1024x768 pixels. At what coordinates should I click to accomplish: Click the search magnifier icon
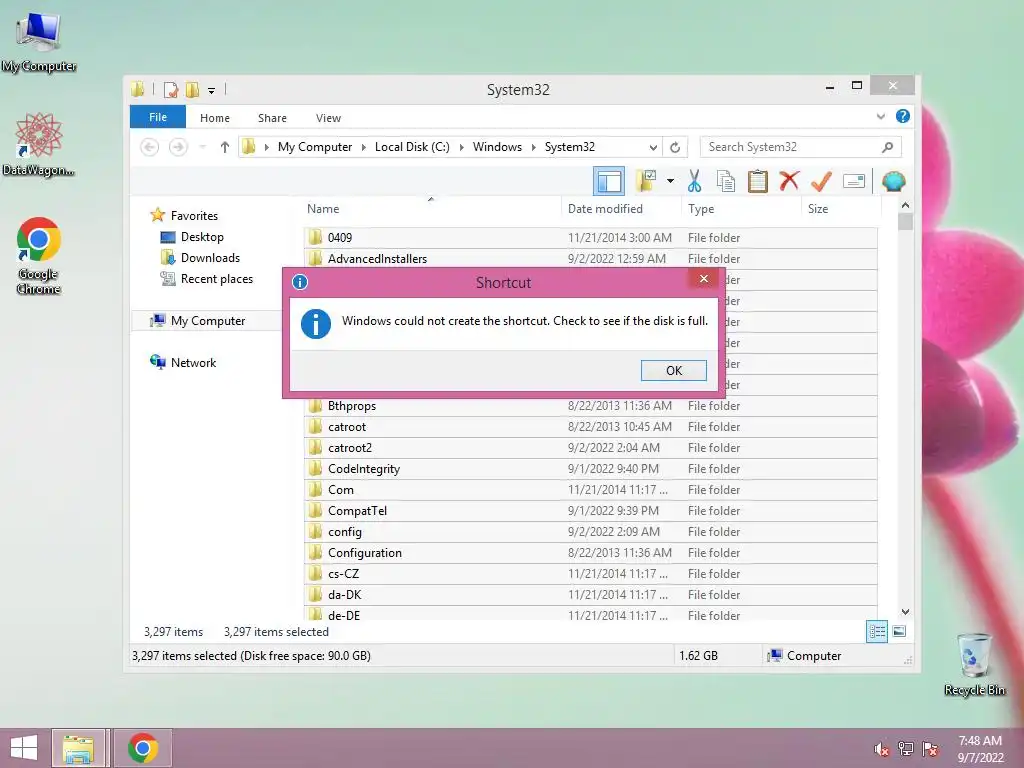click(887, 147)
